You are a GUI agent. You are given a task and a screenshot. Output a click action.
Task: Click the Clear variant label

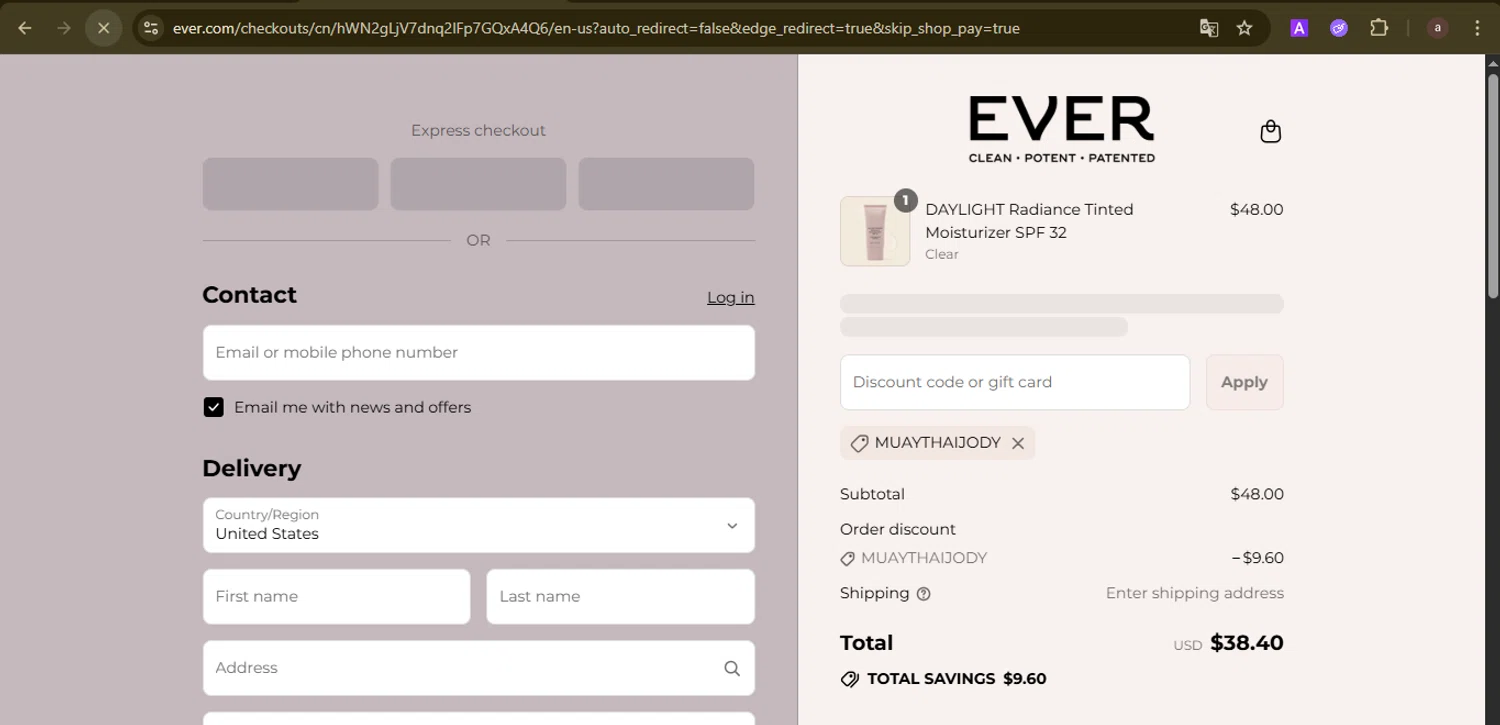(942, 254)
